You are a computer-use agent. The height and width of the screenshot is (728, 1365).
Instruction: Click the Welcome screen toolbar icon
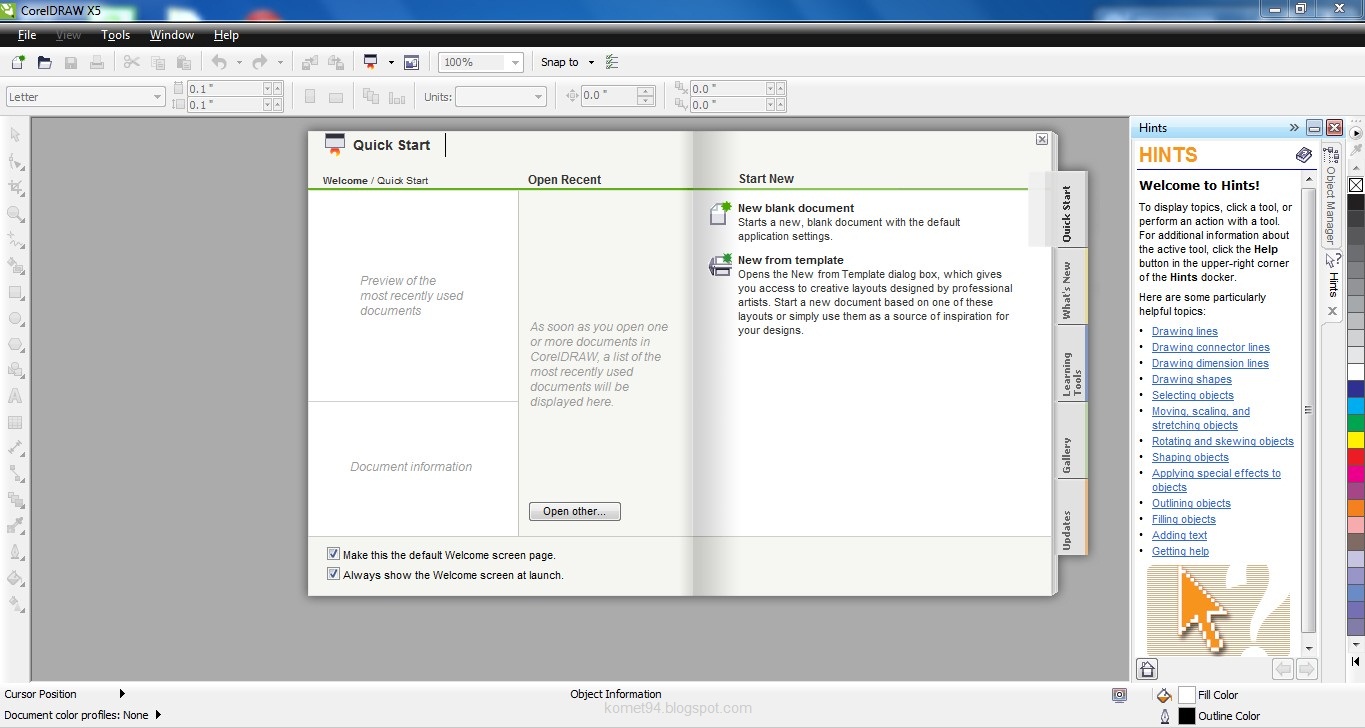coord(411,62)
